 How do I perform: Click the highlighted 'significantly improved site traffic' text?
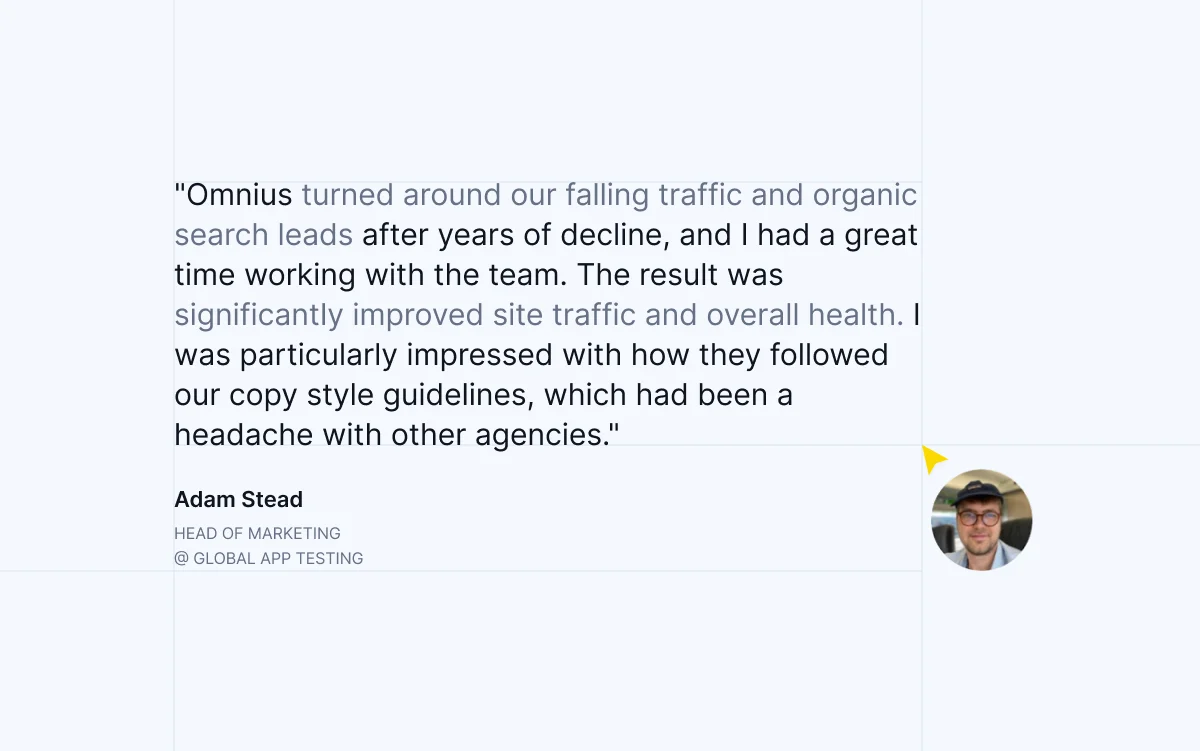tap(405, 315)
